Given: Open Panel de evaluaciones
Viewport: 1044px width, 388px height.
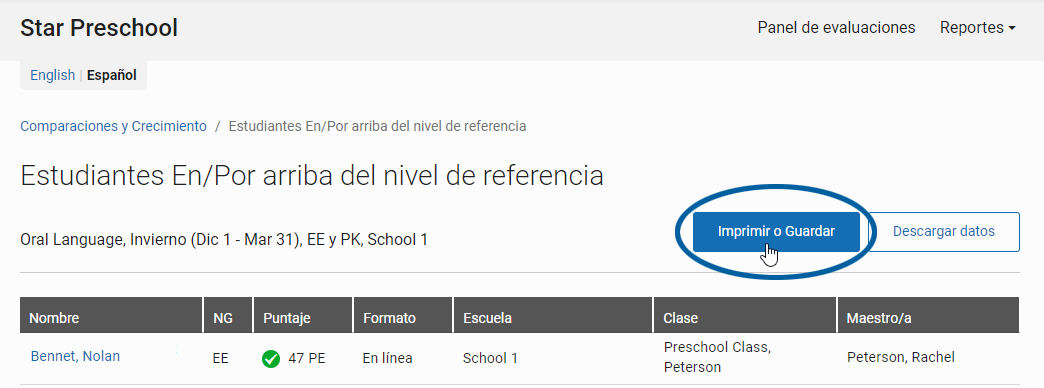Looking at the screenshot, I should point(836,28).
